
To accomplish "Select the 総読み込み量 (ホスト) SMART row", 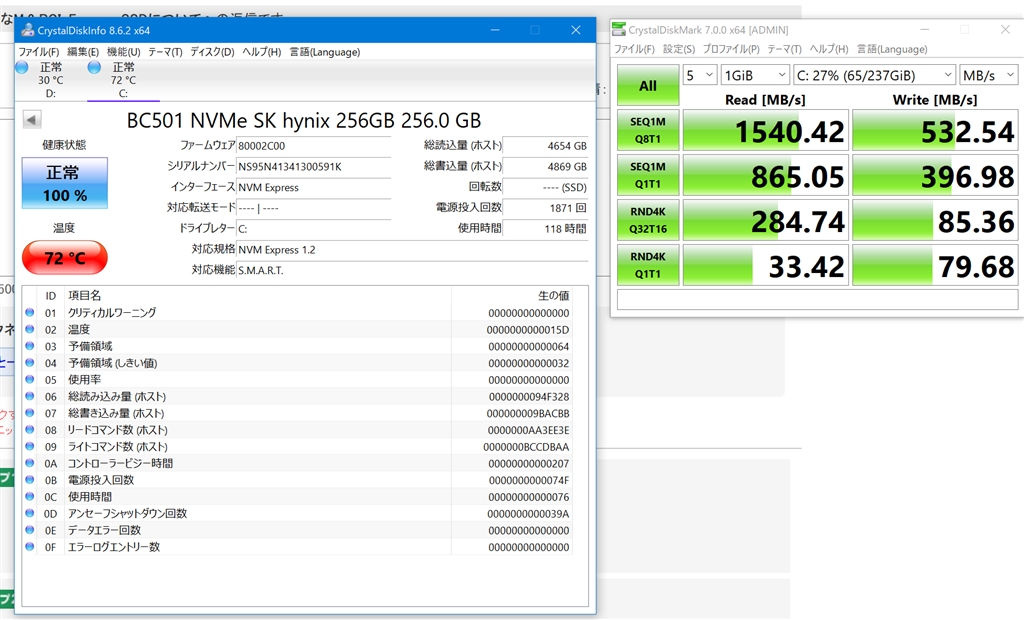I will tap(298, 396).
